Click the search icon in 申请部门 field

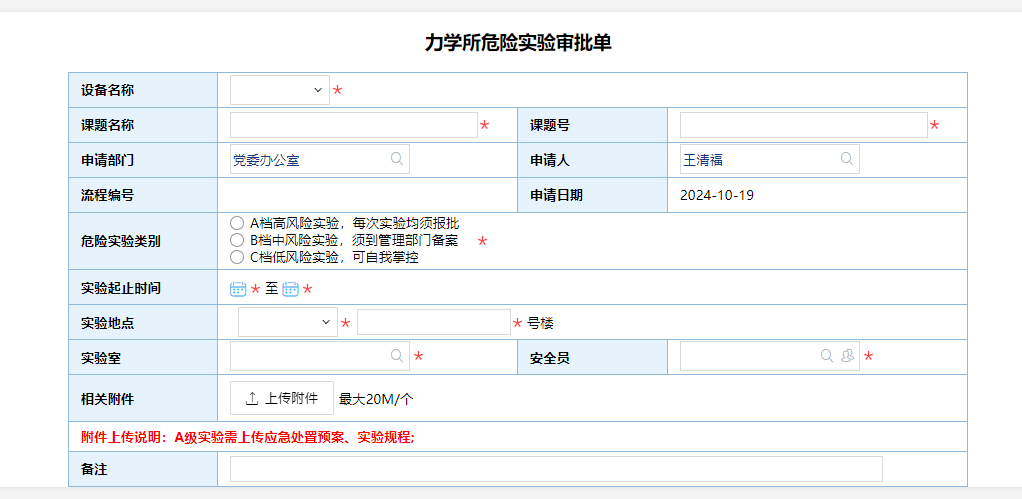pos(397,159)
